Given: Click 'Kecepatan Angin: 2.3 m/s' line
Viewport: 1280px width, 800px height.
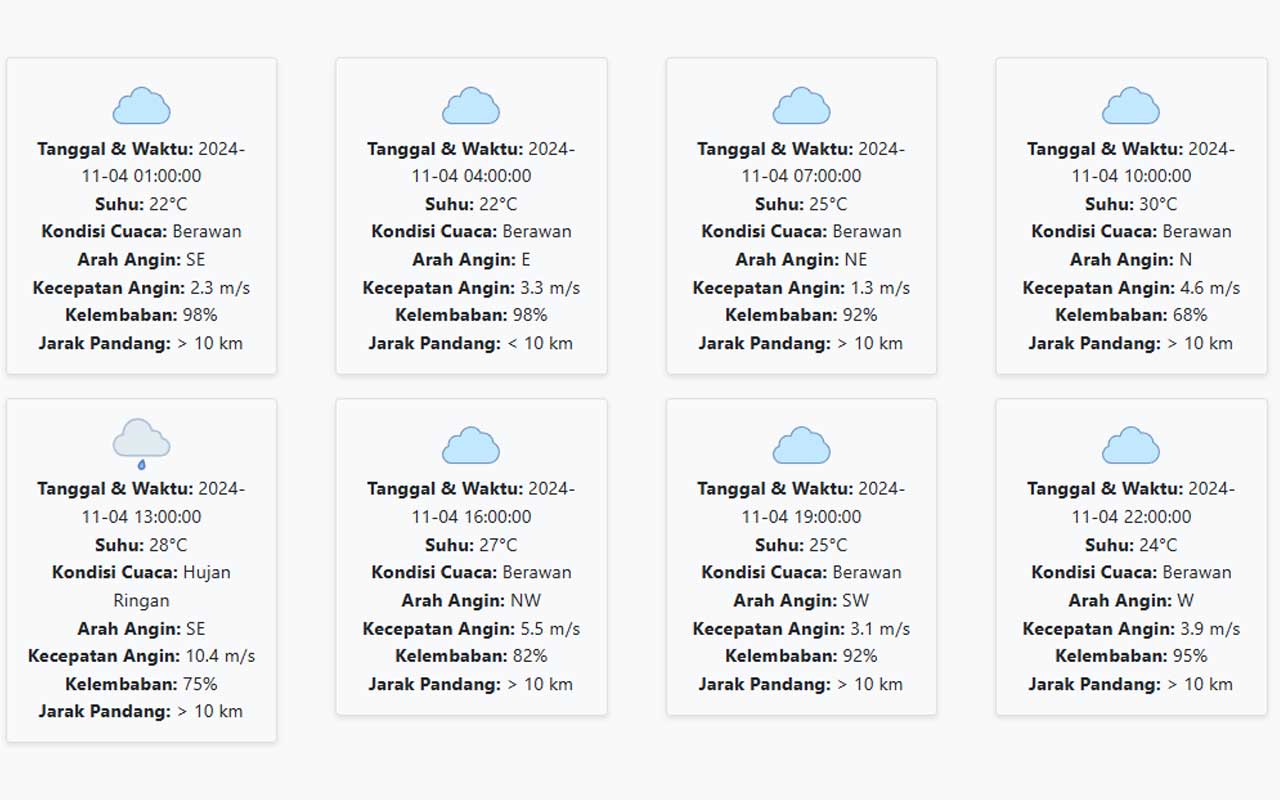Looking at the screenshot, I should coord(141,288).
